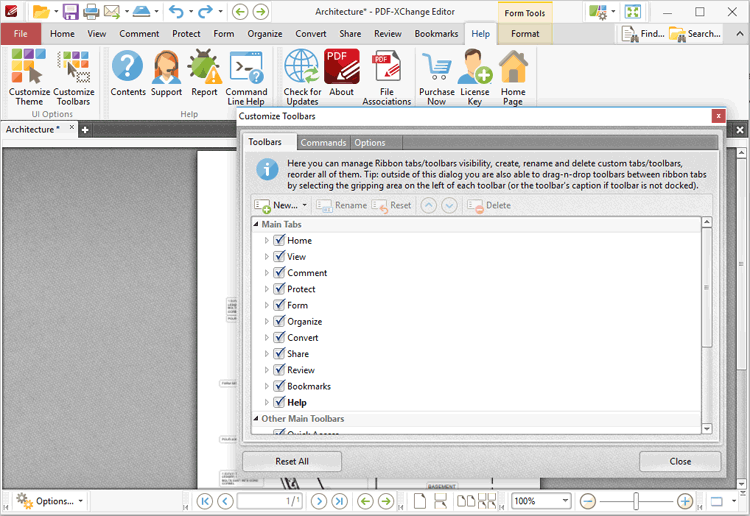
Task: Switch to the Options dialog tab
Action: [x=370, y=143]
